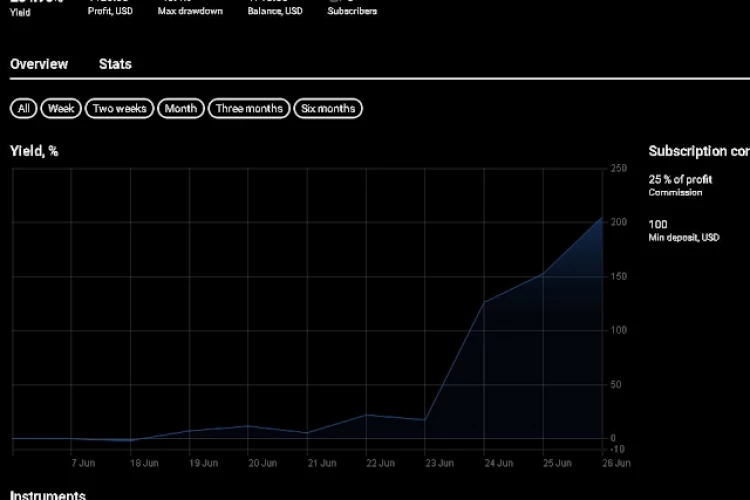Select the All time range filter

[x=23, y=109]
